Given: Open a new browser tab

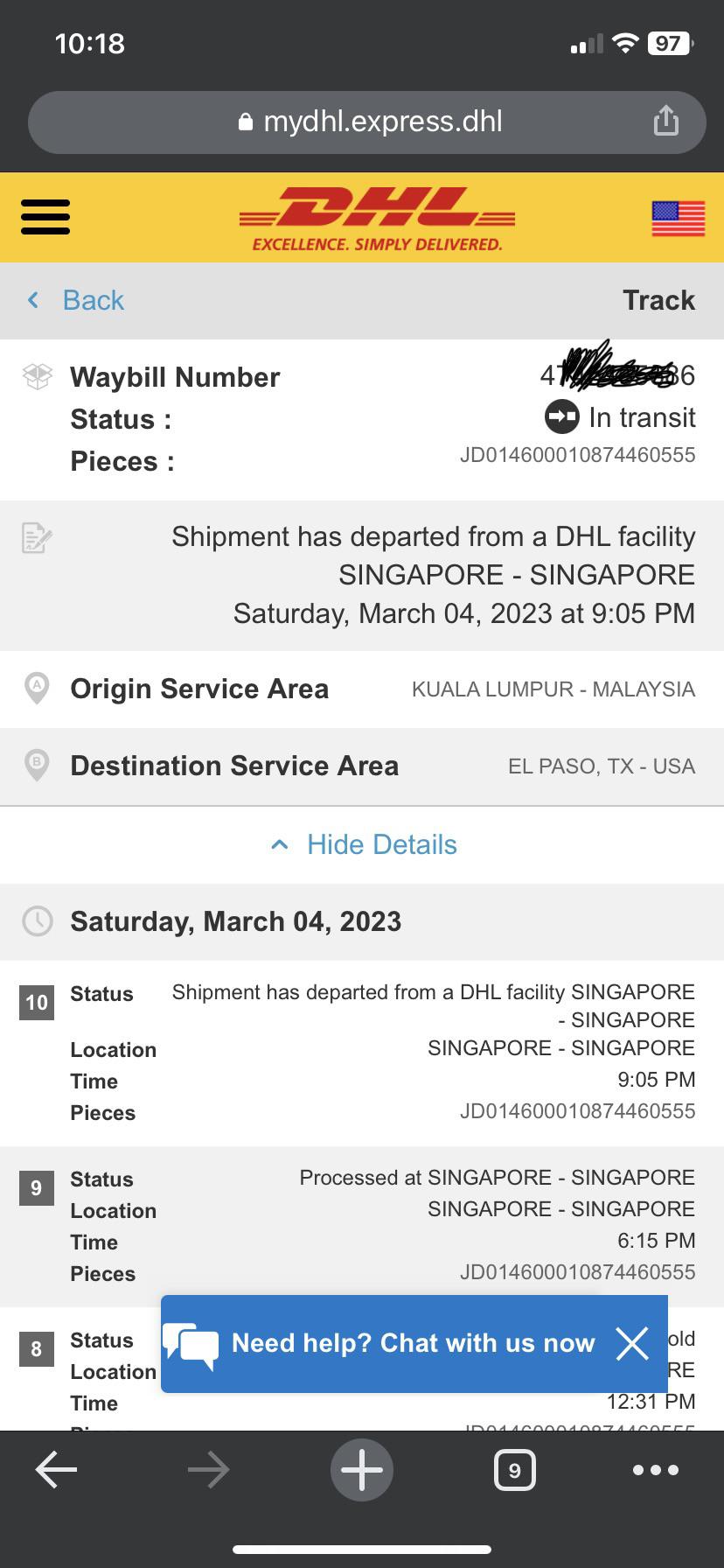Looking at the screenshot, I should [x=362, y=1471].
